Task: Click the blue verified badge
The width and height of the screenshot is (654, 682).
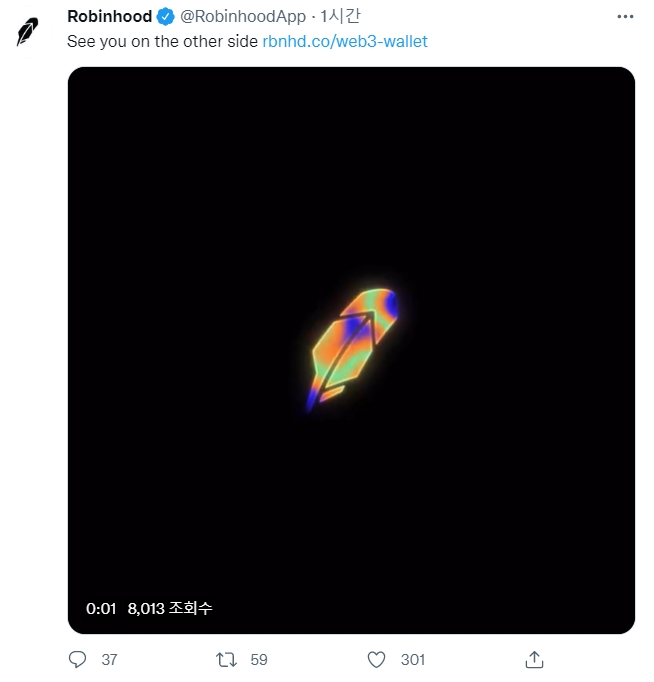Action: click(x=166, y=16)
